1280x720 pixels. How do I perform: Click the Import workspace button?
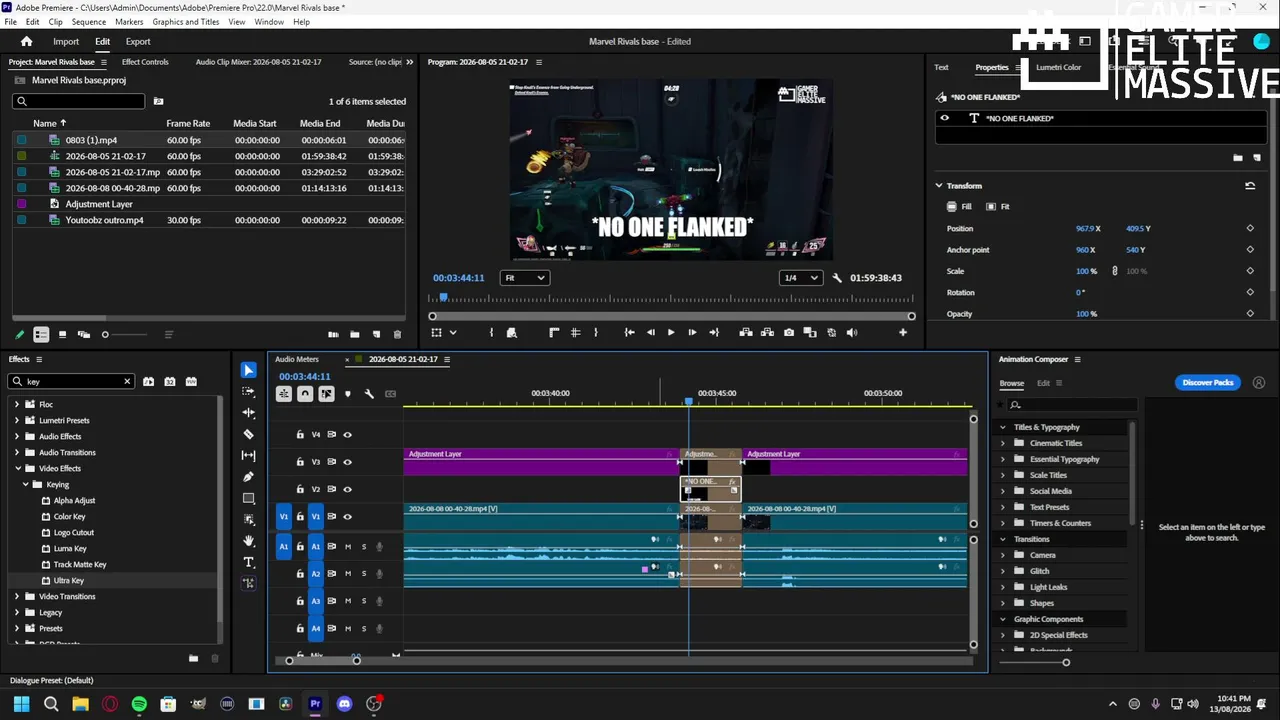[x=66, y=42]
